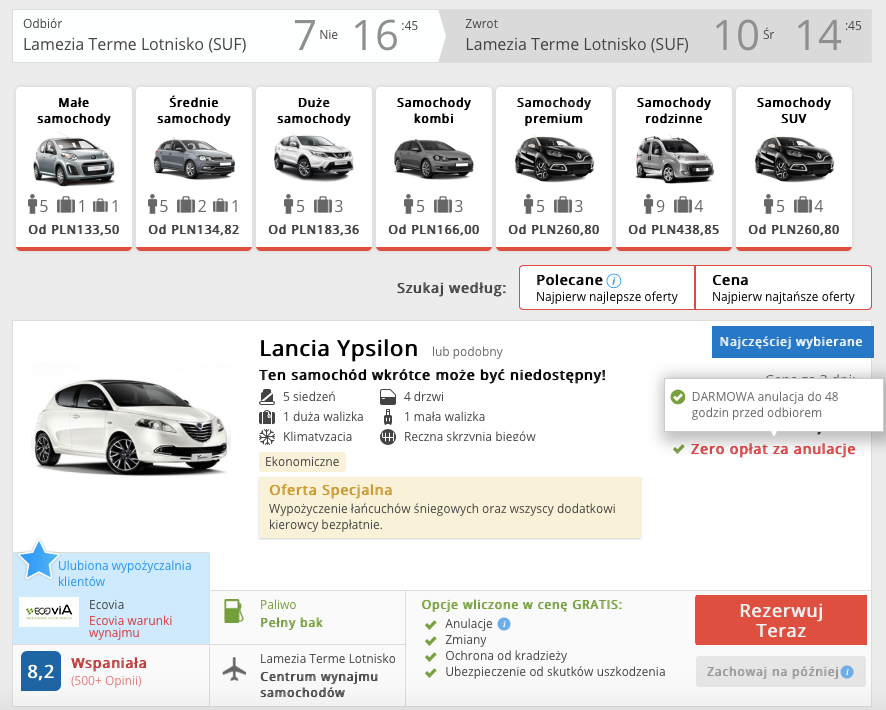Click the info icon beside Anulacje

pos(504,624)
